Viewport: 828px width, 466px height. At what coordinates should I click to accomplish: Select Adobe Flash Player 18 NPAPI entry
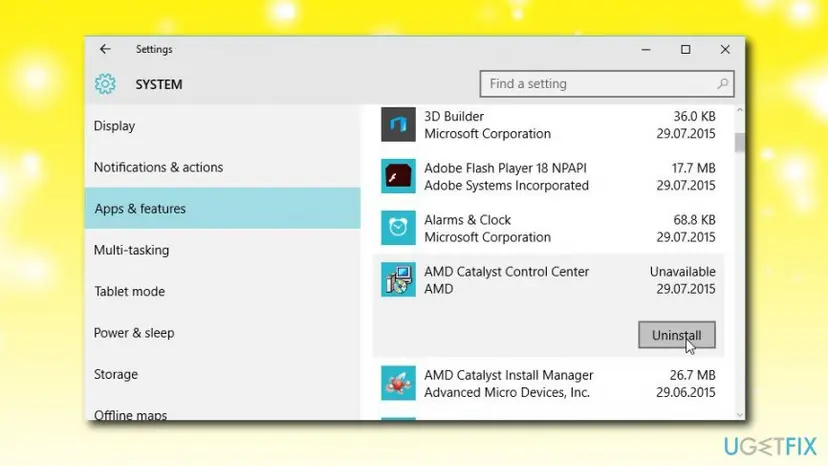[548, 176]
